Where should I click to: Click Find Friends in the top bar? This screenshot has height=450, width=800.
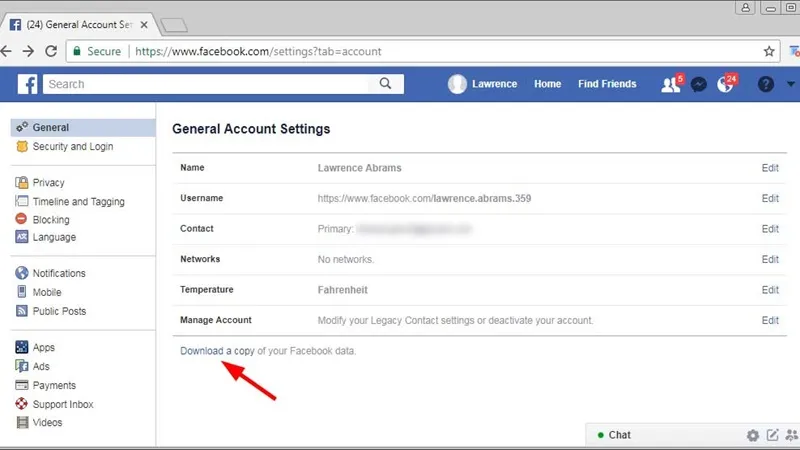(x=607, y=84)
